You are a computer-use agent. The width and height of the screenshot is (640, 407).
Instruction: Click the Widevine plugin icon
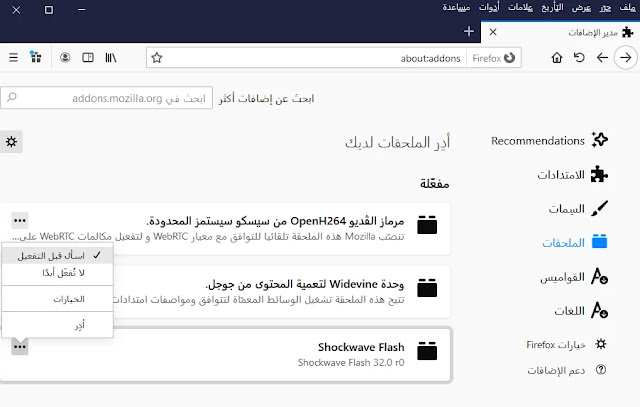(x=427, y=287)
